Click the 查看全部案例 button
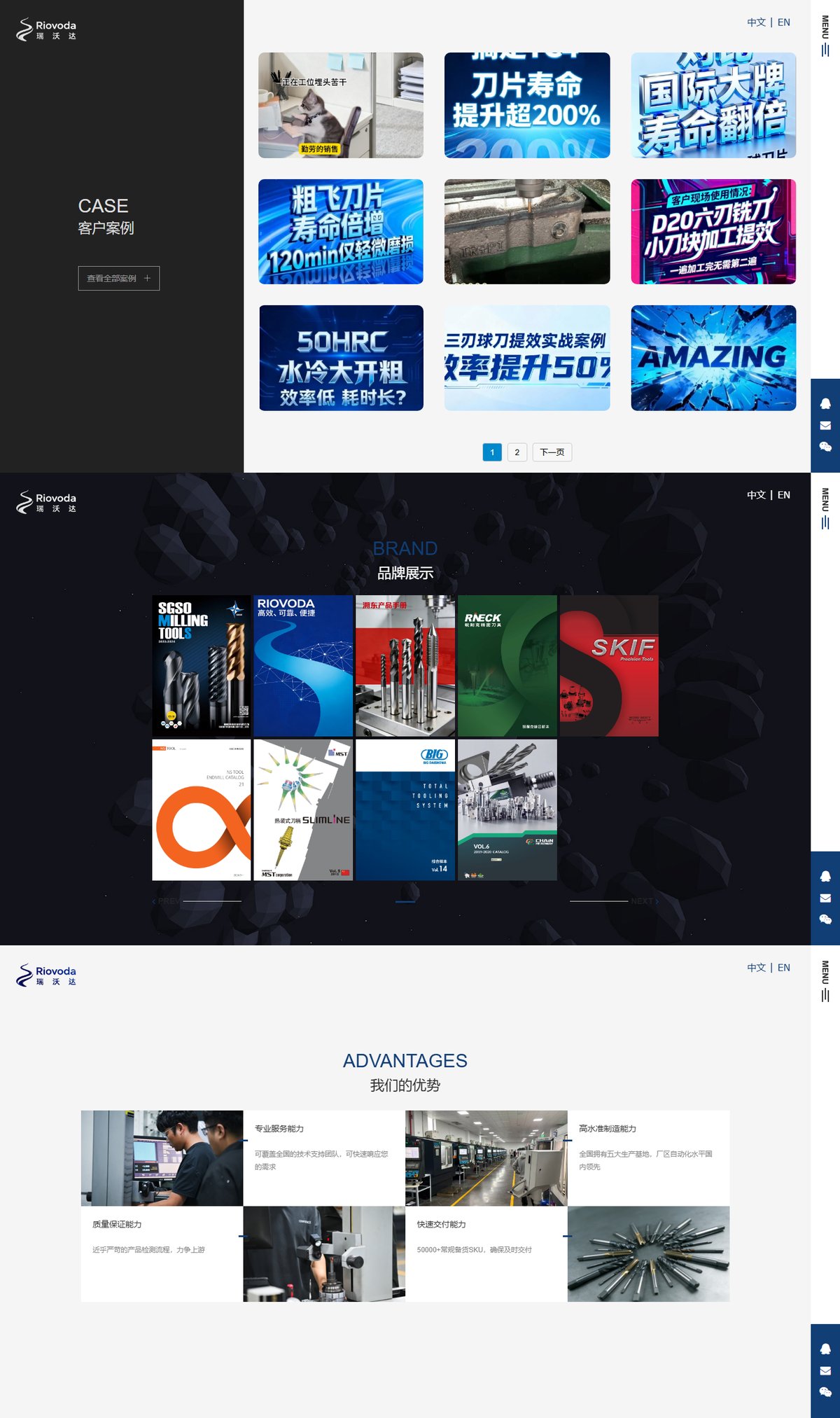The width and height of the screenshot is (840, 1418). point(119,278)
